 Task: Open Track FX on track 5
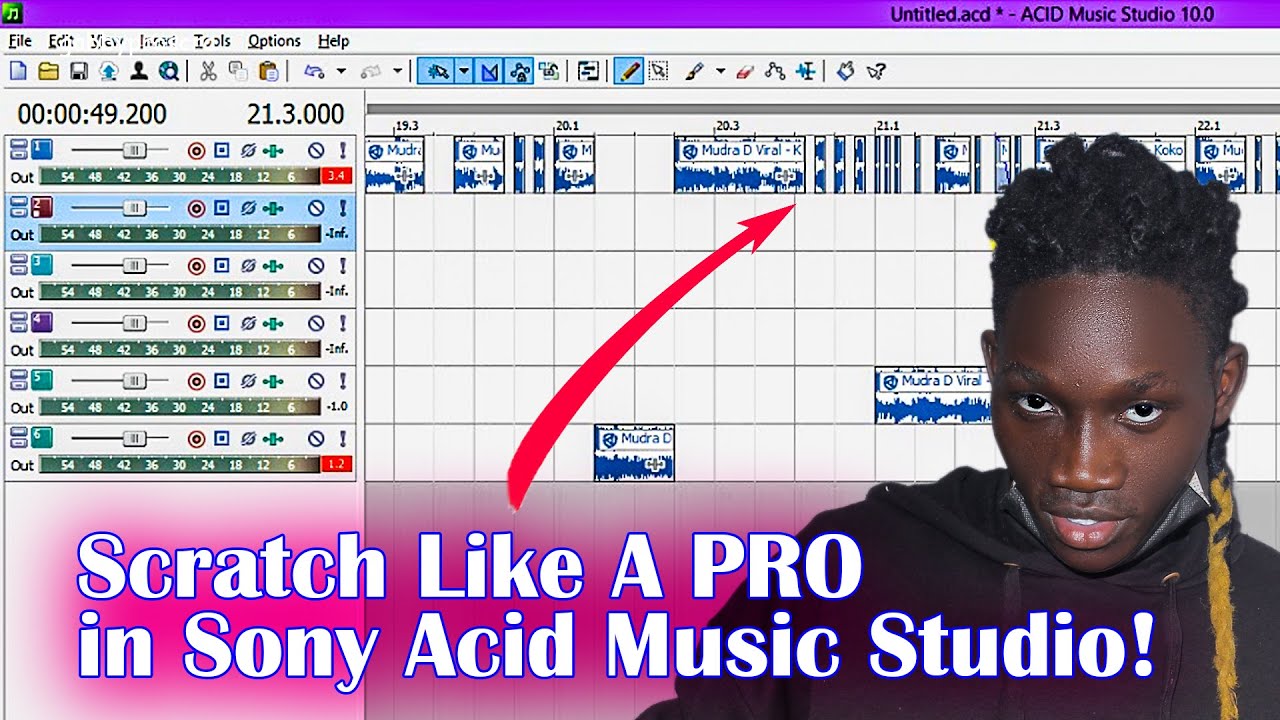pyautogui.click(x=273, y=381)
